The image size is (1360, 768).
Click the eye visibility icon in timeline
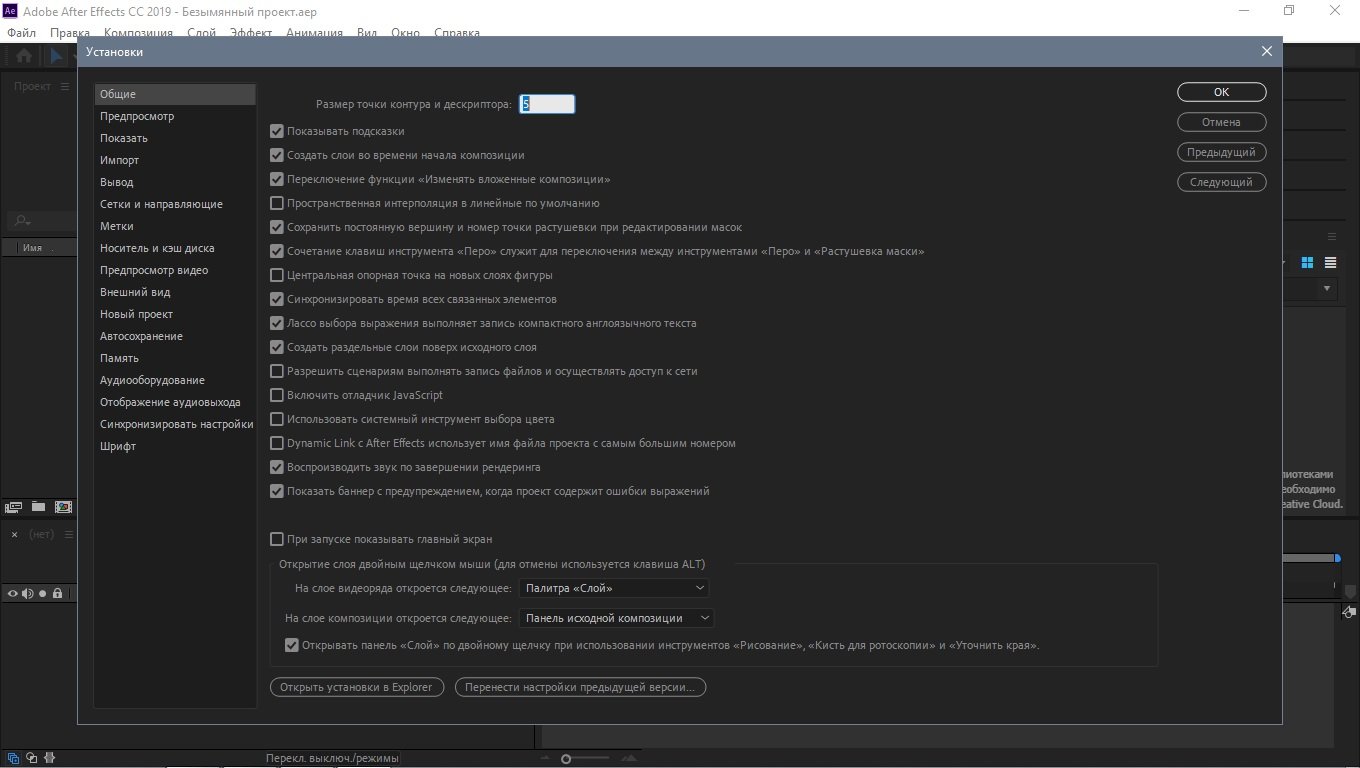point(13,594)
